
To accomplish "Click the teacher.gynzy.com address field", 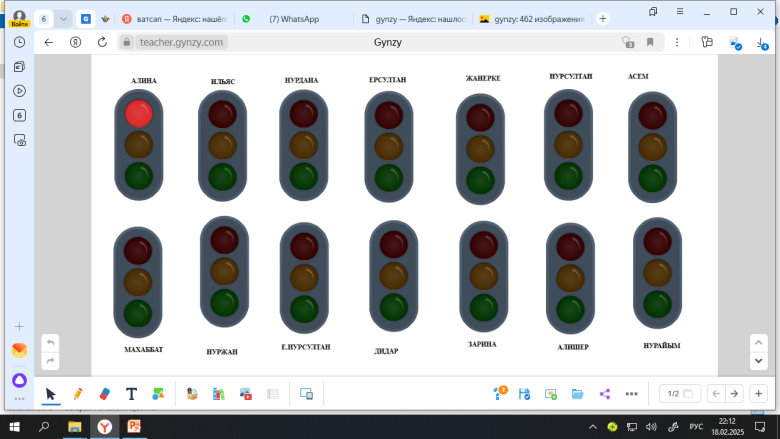I will [x=181, y=42].
